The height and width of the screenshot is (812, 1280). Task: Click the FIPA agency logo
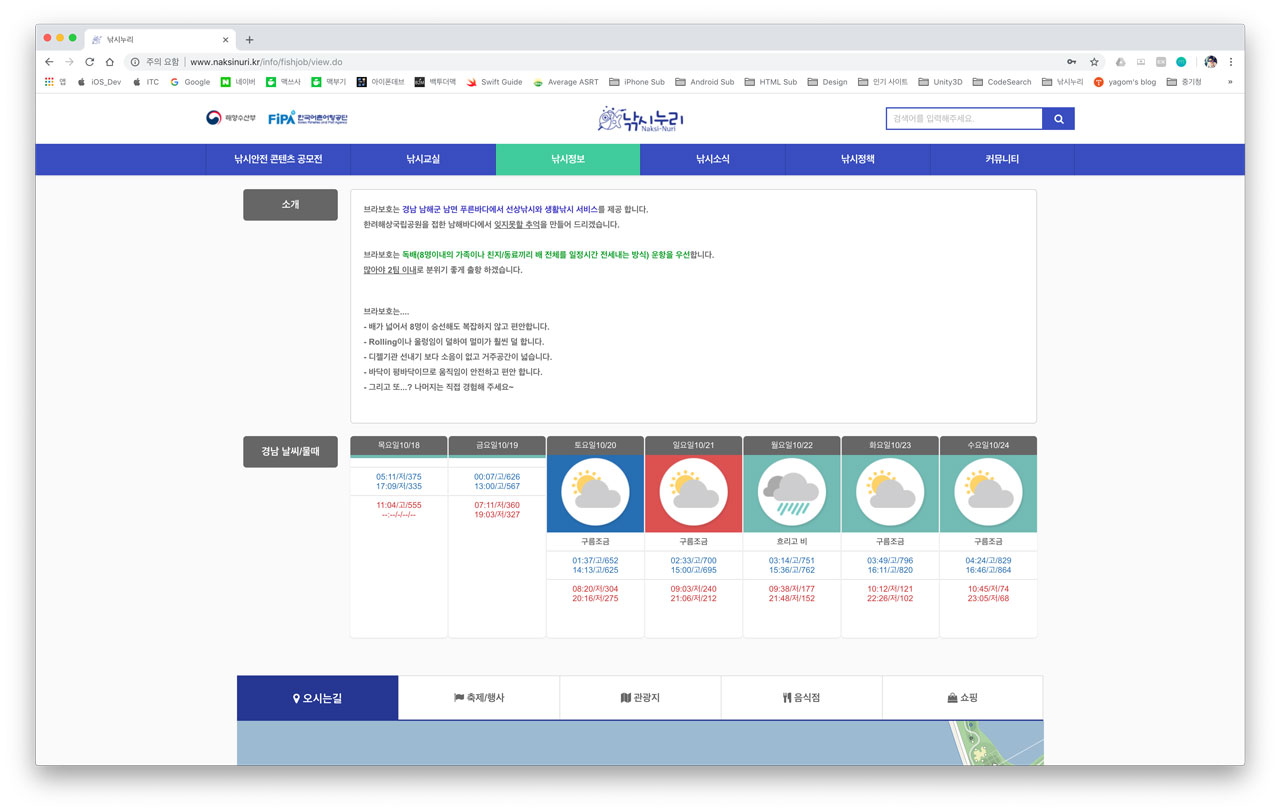click(x=308, y=118)
